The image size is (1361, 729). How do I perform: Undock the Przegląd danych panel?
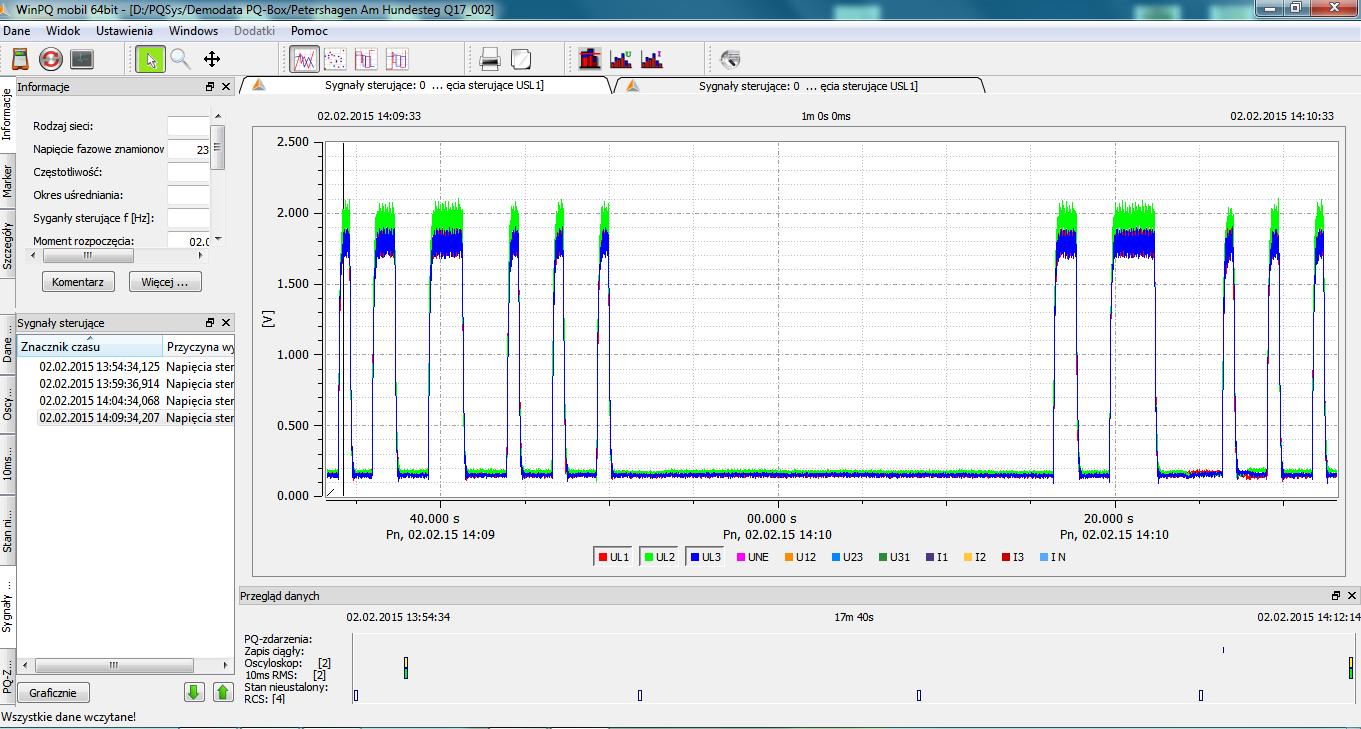click(x=1336, y=595)
